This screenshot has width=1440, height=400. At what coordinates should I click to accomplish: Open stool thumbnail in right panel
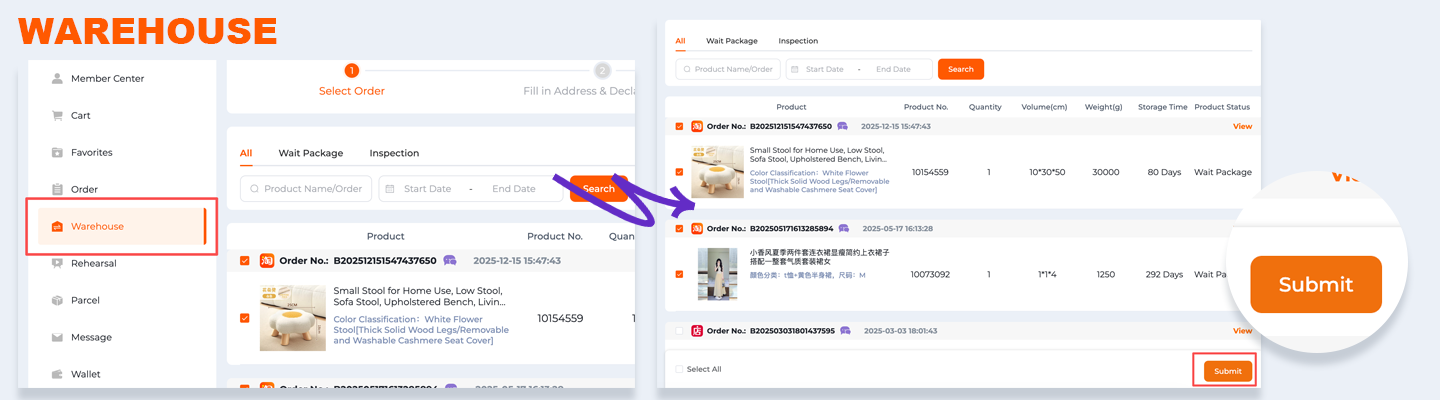(x=718, y=172)
